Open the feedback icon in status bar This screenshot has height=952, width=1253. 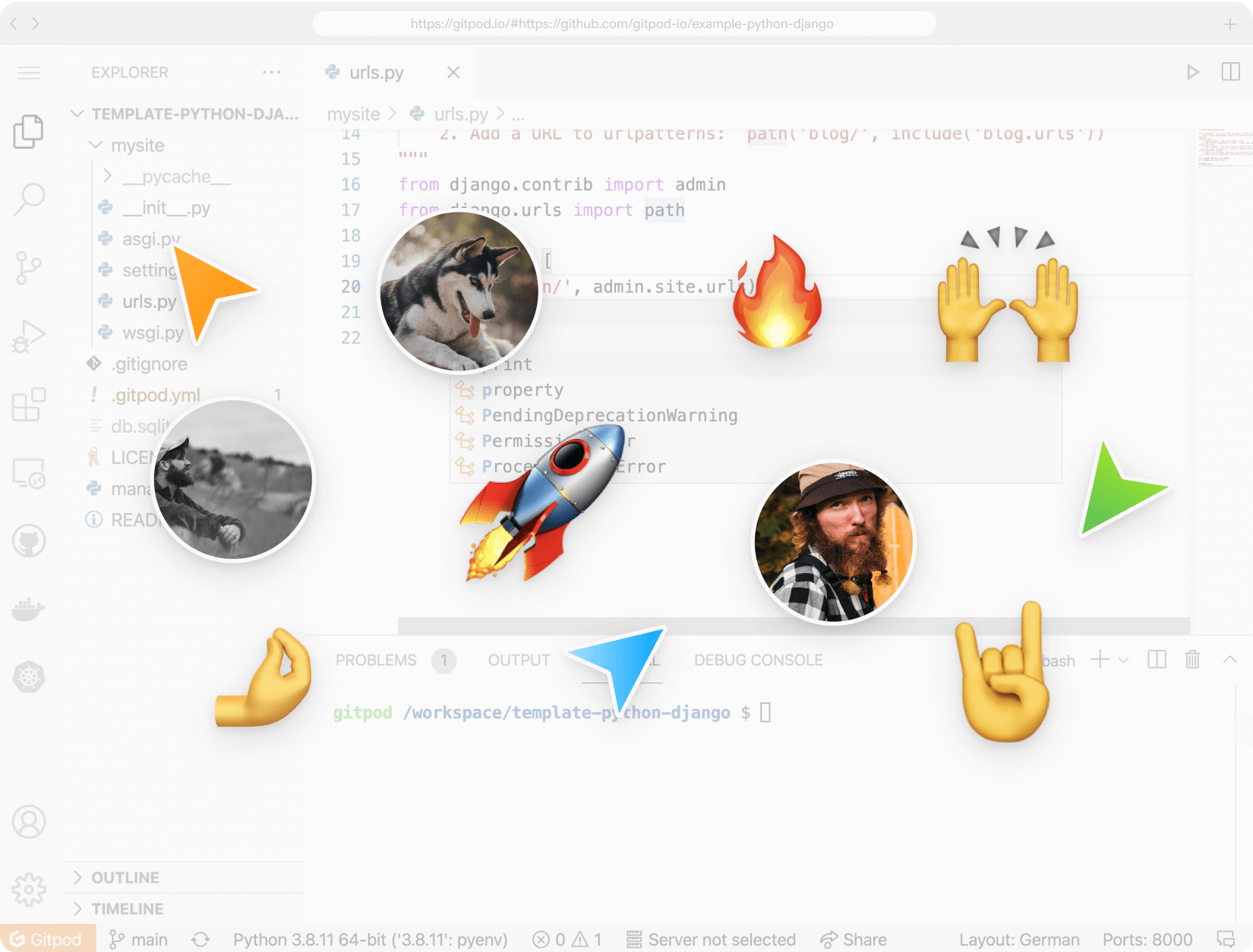(x=1226, y=940)
